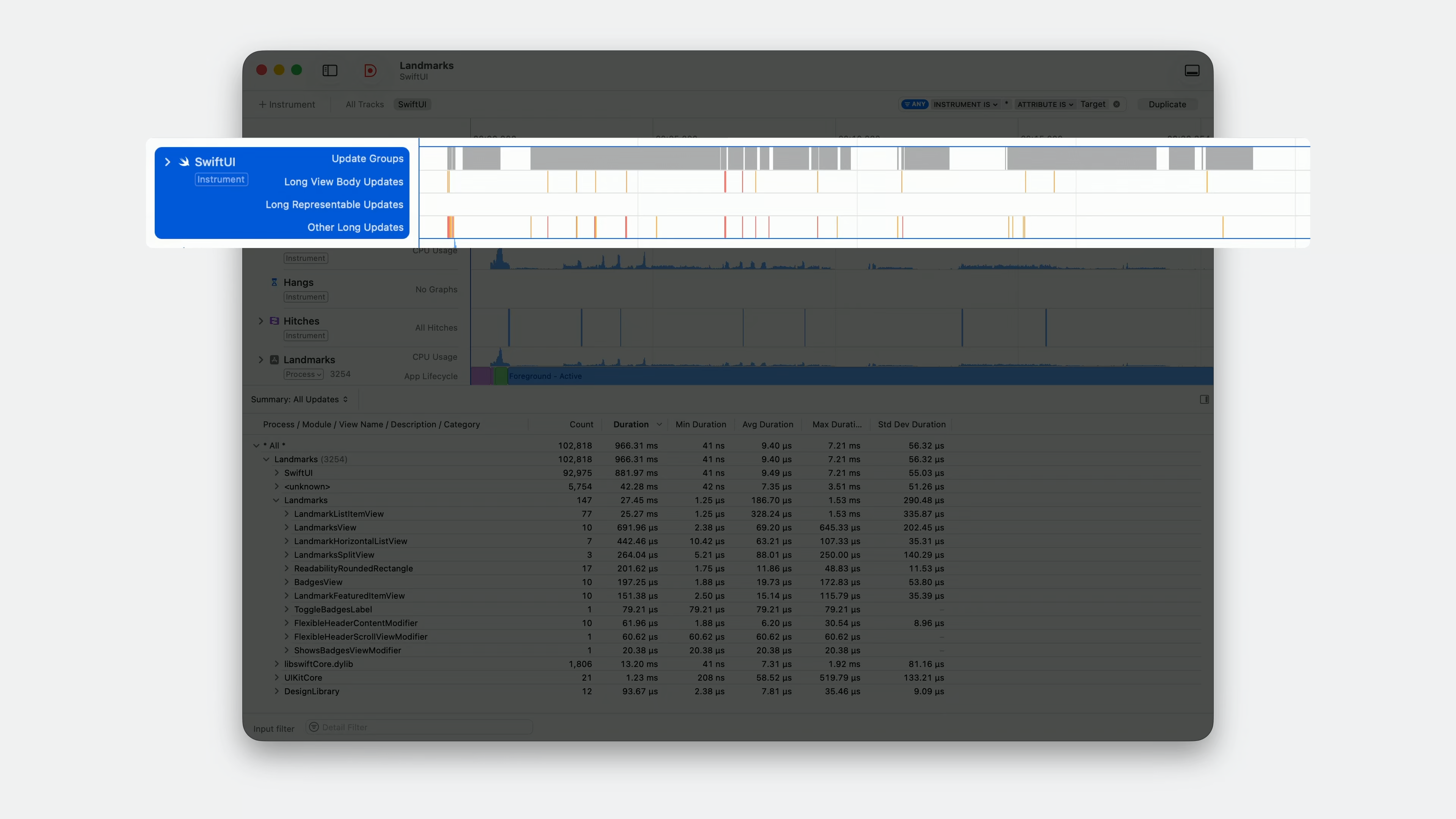Click the record button in toolbar

click(x=370, y=71)
